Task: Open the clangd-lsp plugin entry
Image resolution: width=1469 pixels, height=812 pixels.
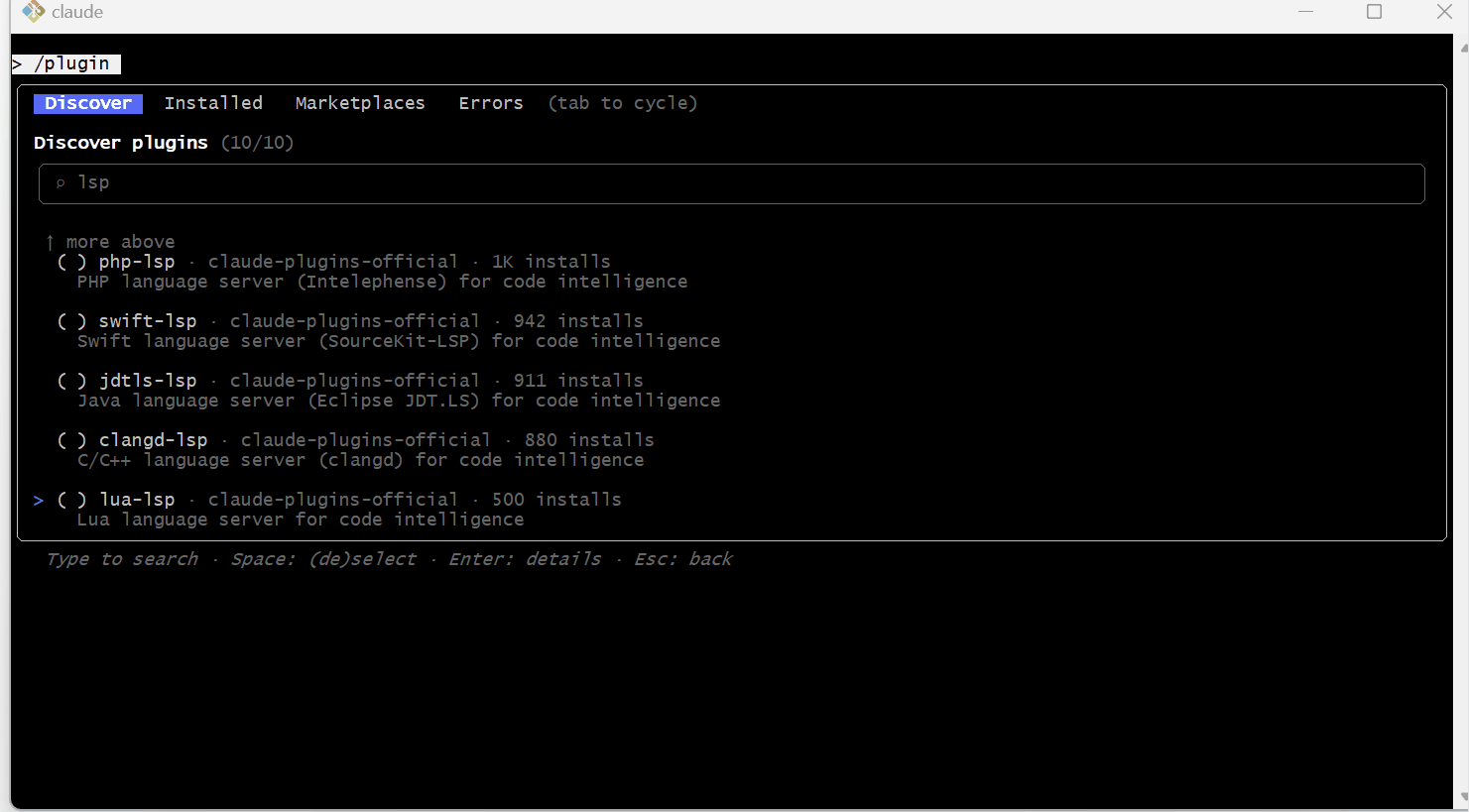Action: point(153,440)
